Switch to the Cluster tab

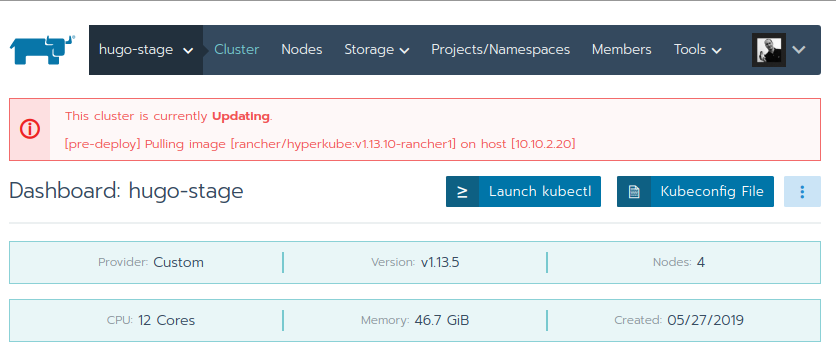coord(237,50)
